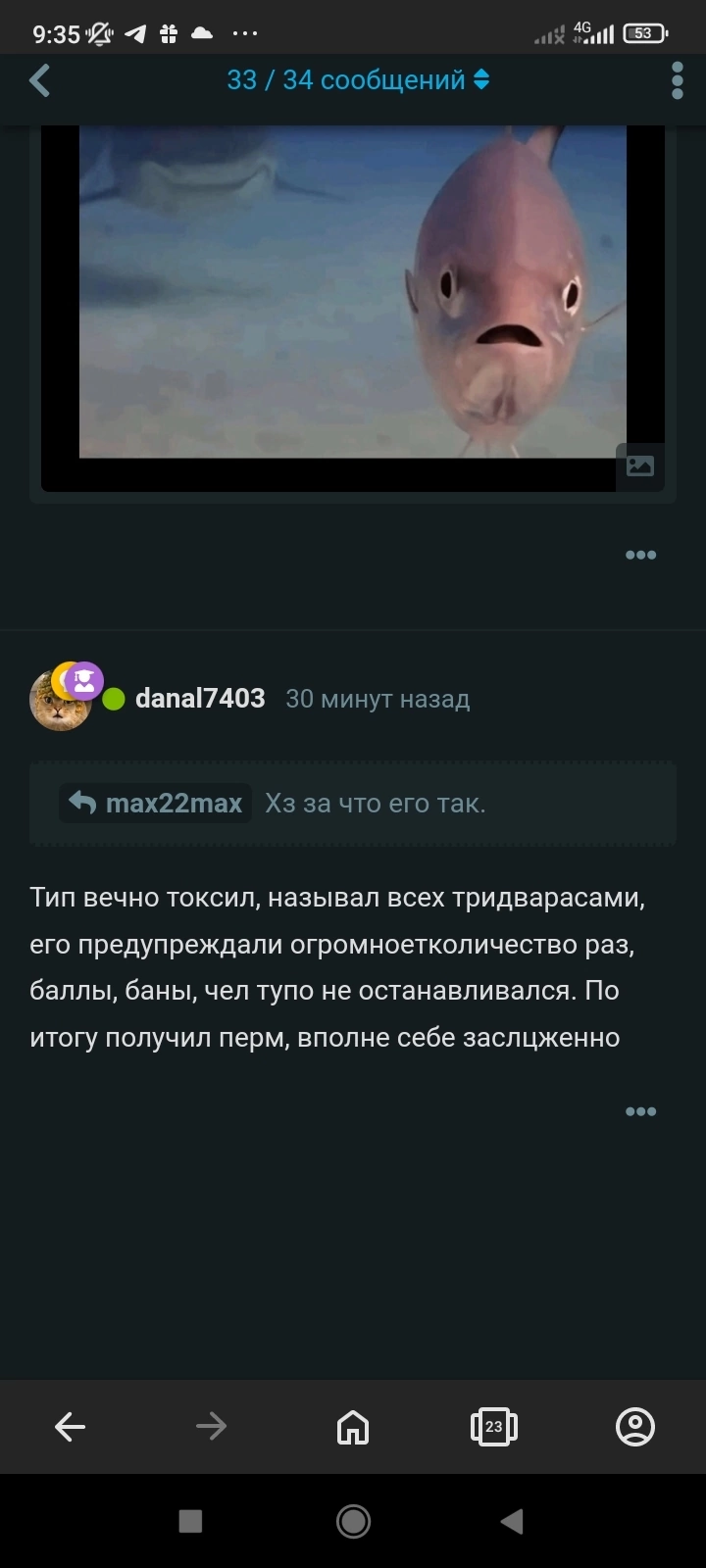706x1568 pixels.
Task: Tap the quoted text Хз за что его так
Action: click(x=376, y=804)
